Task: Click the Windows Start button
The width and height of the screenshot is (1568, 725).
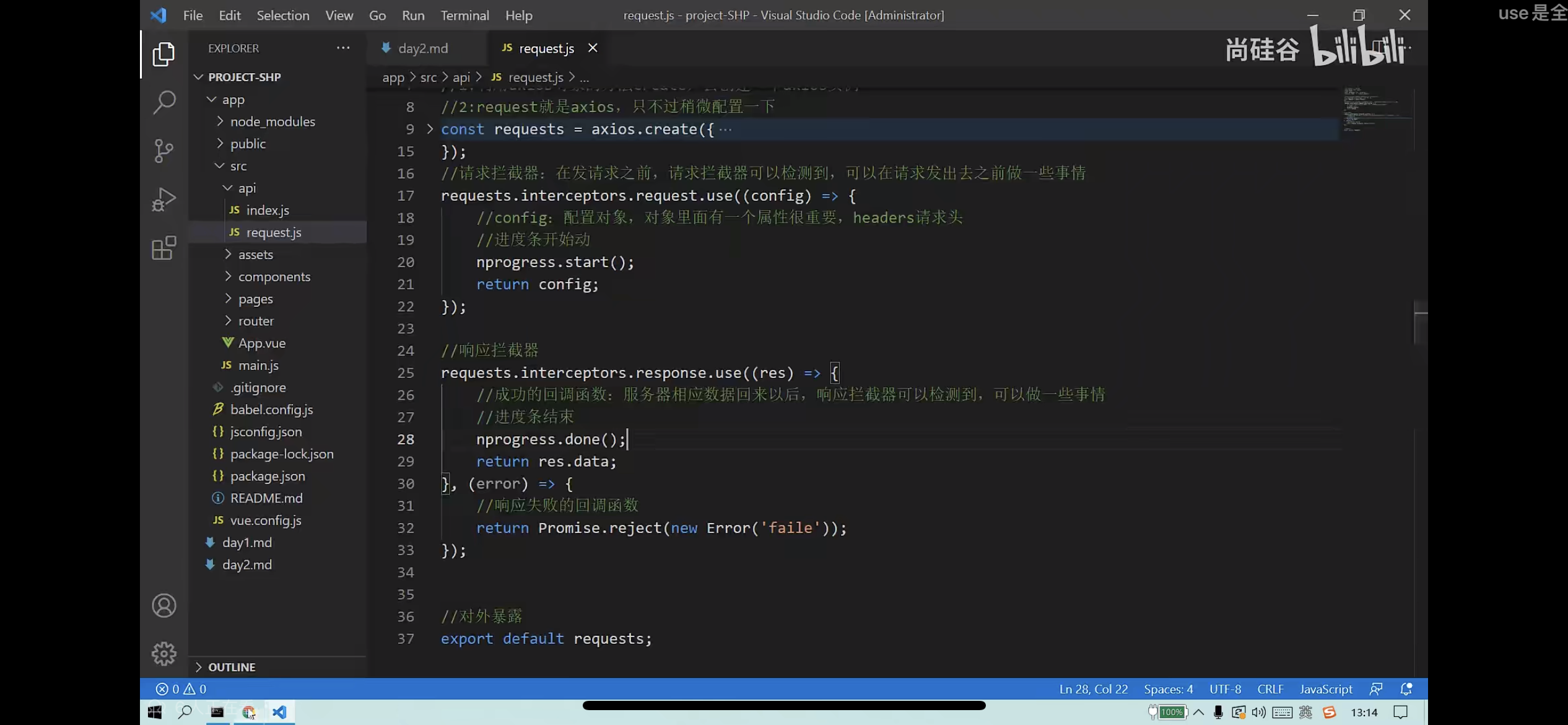Action: click(x=155, y=712)
